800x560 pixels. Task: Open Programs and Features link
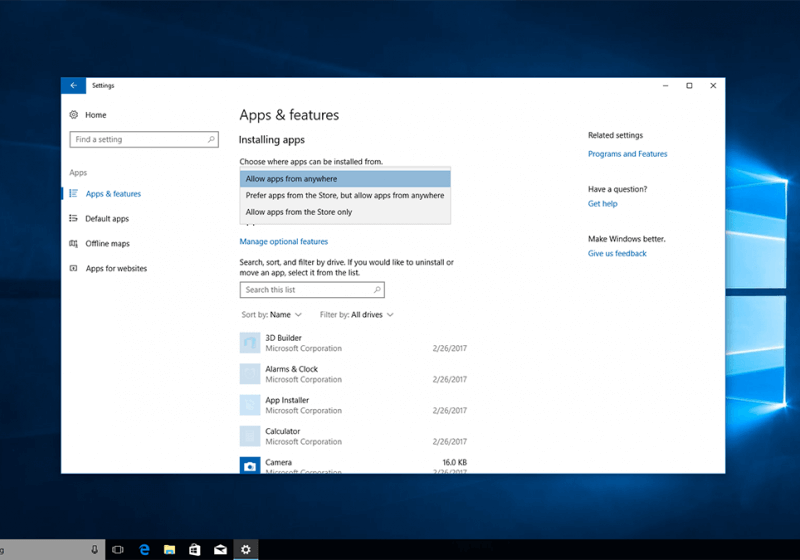(628, 154)
